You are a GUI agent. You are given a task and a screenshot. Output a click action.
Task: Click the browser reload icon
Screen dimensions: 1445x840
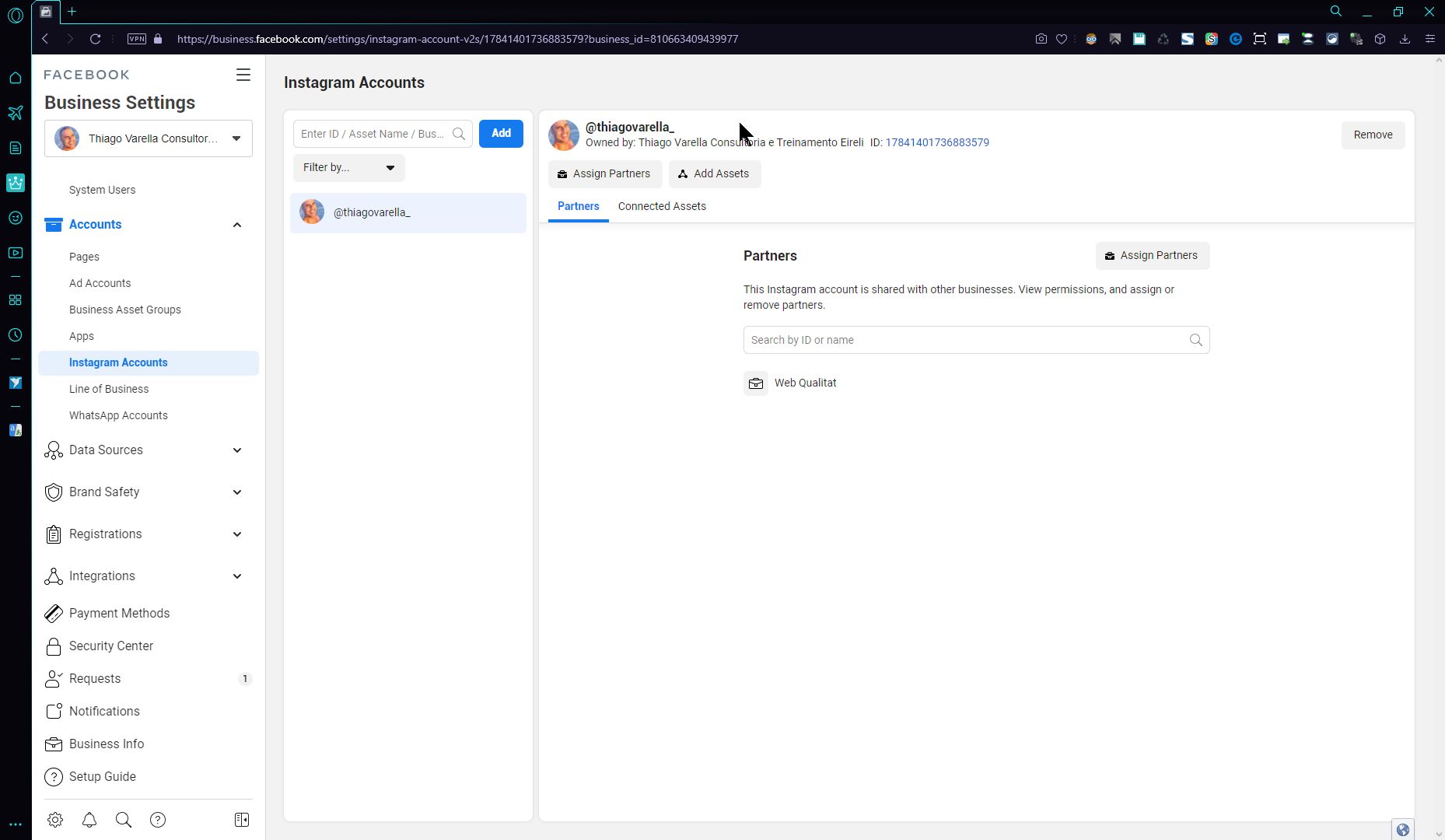click(96, 39)
